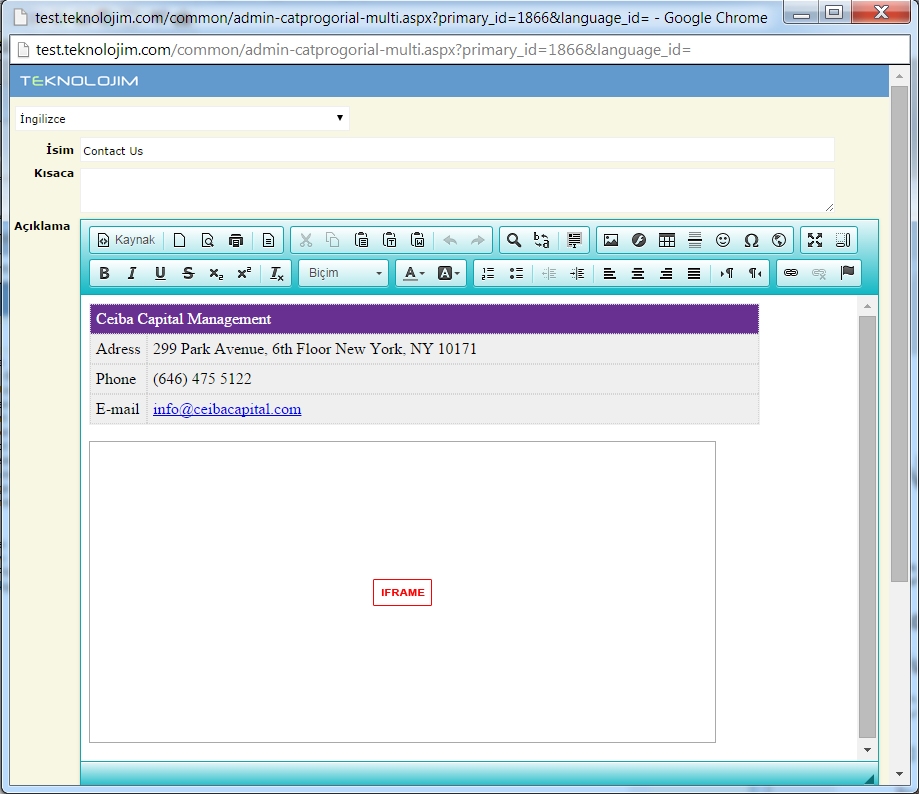This screenshot has width=919, height=794.
Task: Select the IFRAME placeholder
Action: (x=402, y=592)
